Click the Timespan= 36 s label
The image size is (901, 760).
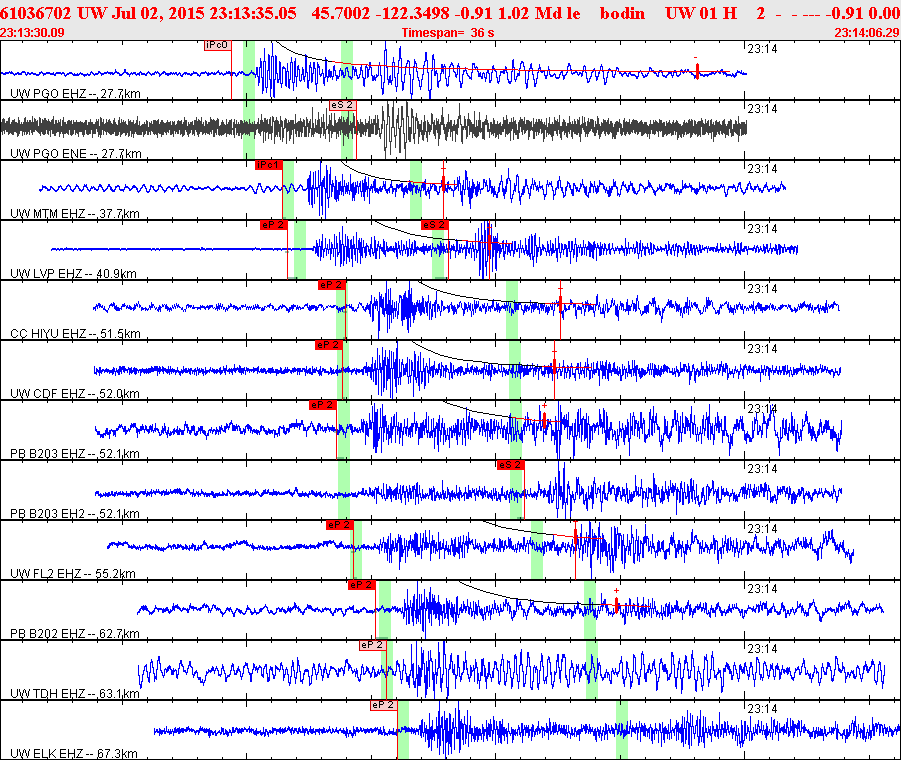(x=448, y=33)
